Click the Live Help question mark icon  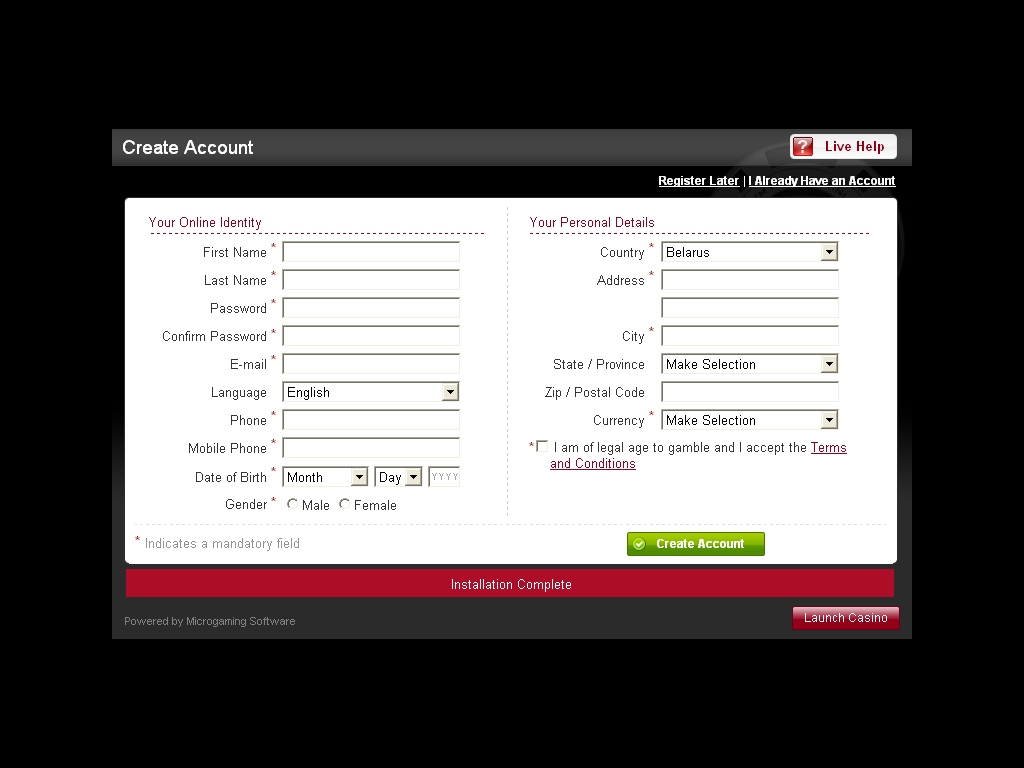pyautogui.click(x=803, y=147)
